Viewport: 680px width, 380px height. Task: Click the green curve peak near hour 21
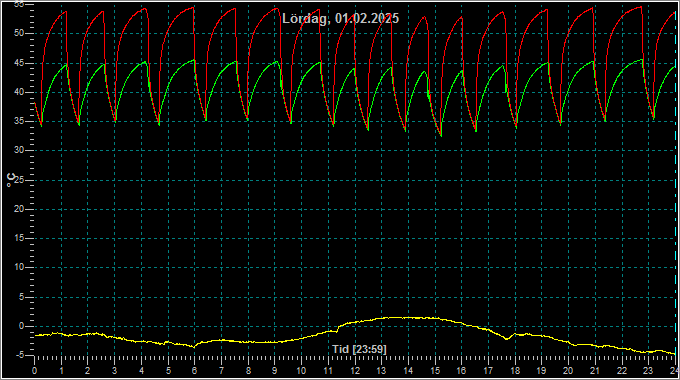(592, 61)
